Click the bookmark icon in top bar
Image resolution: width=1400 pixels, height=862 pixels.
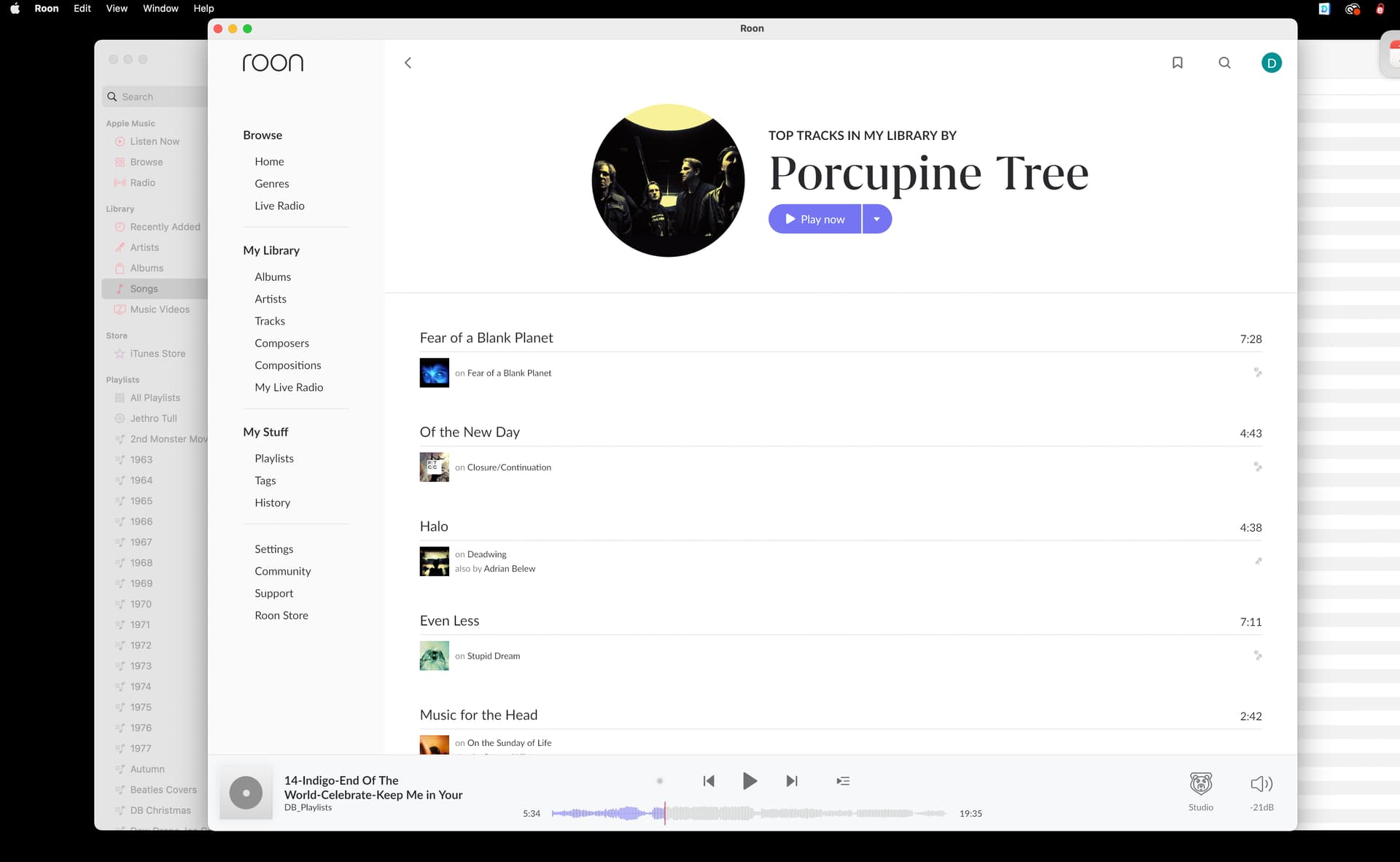coord(1177,63)
